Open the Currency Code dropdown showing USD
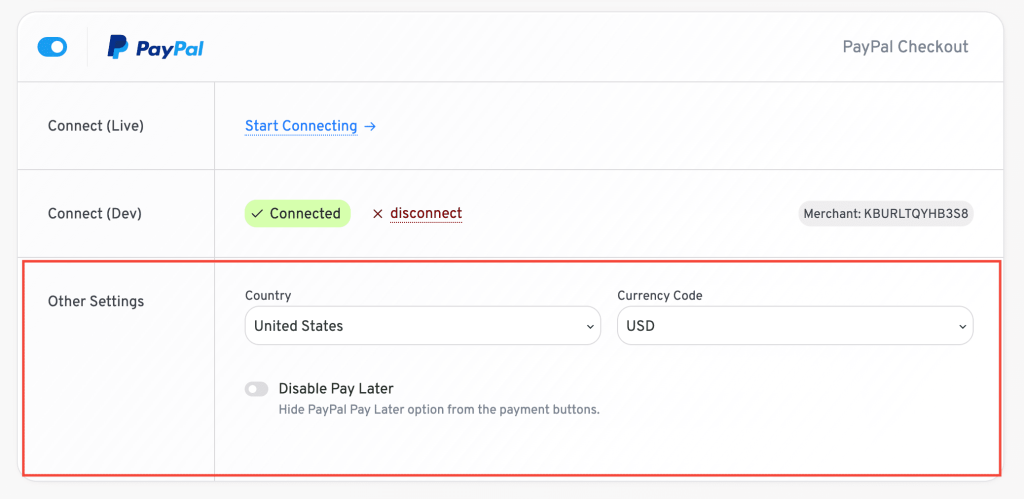Screen dimensions: 1024x499 tap(795, 325)
